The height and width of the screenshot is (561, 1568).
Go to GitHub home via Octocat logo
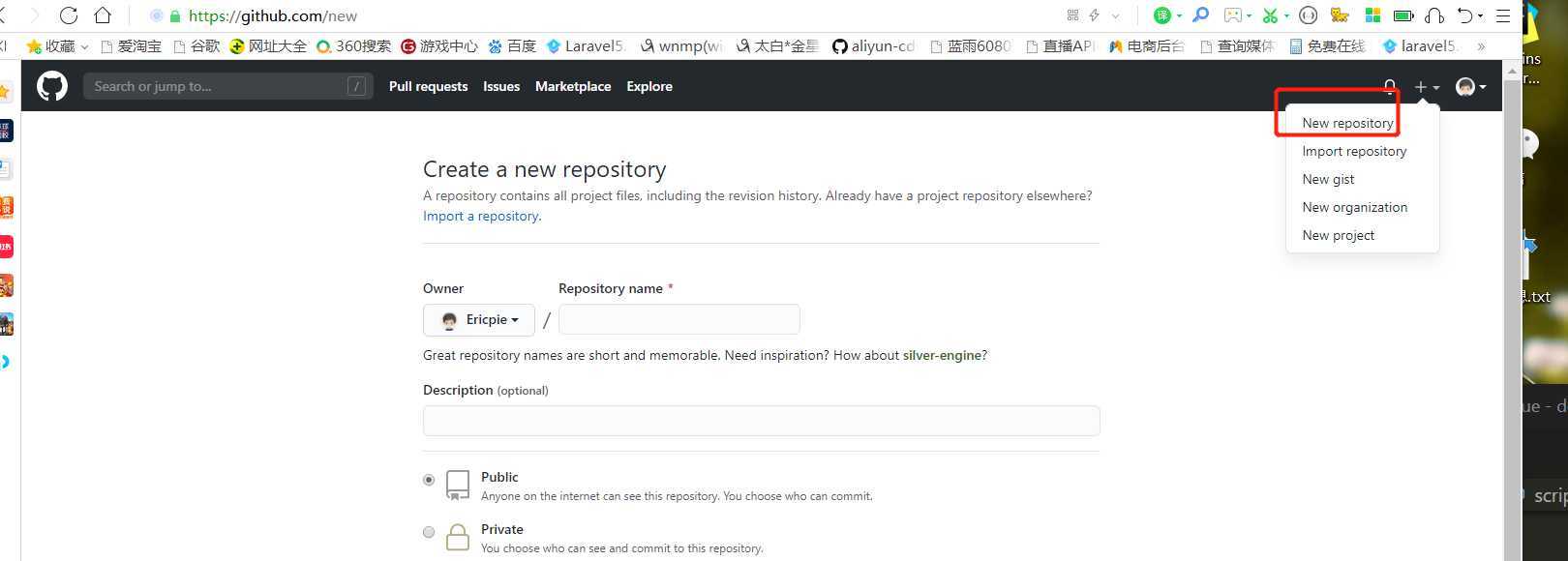pyautogui.click(x=52, y=86)
